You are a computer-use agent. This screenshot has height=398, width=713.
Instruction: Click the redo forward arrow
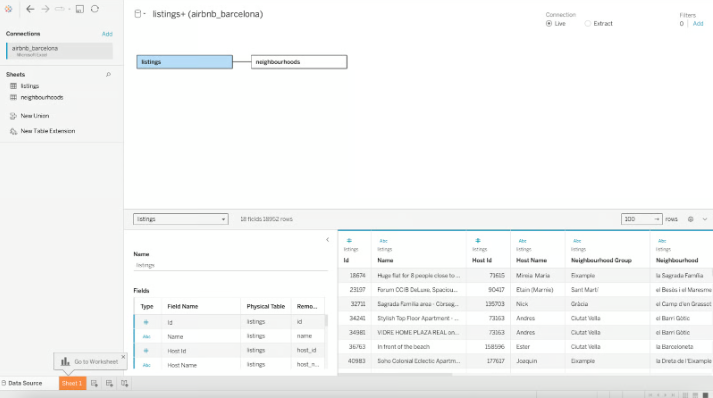45,9
